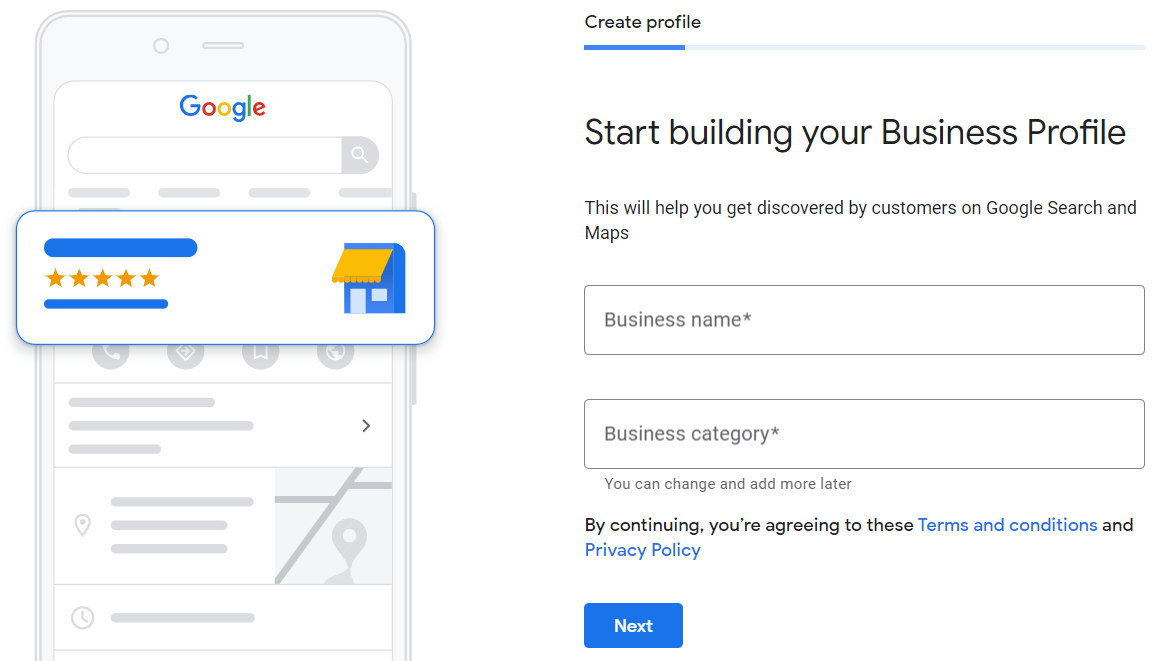Click the Google logo in phone mockup

tap(223, 107)
